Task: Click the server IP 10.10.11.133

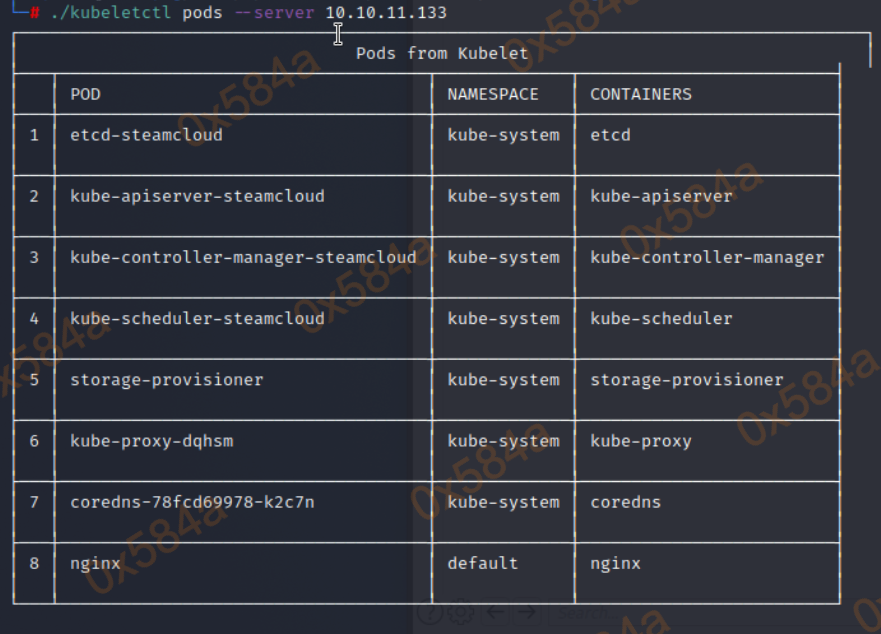Action: (386, 13)
